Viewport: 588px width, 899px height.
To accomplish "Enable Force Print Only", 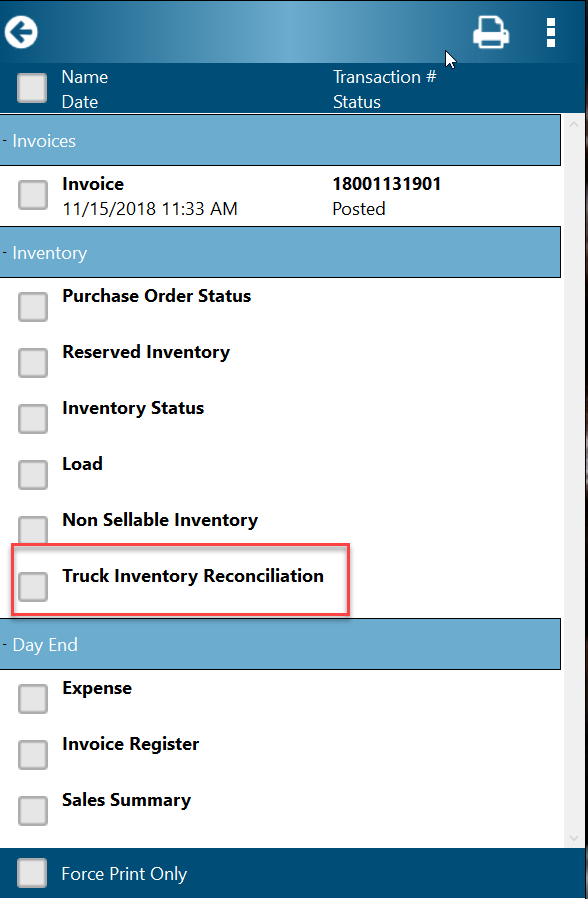I will pos(32,873).
